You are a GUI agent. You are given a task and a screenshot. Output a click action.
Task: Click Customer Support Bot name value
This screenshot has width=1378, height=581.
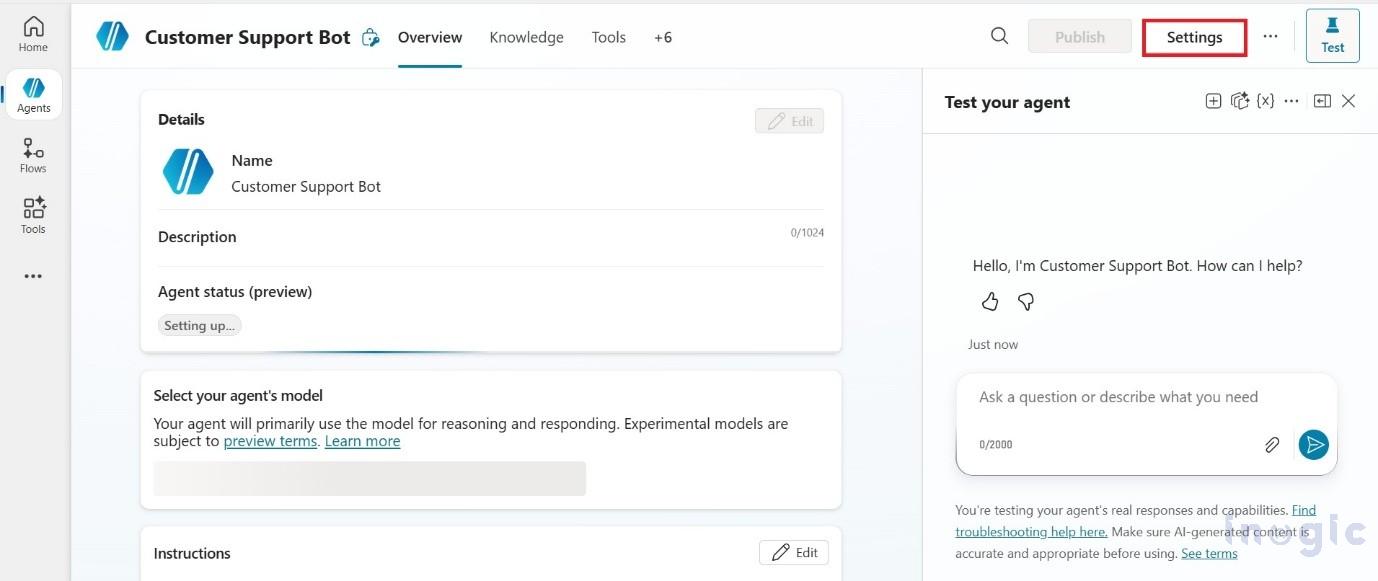[x=306, y=186]
